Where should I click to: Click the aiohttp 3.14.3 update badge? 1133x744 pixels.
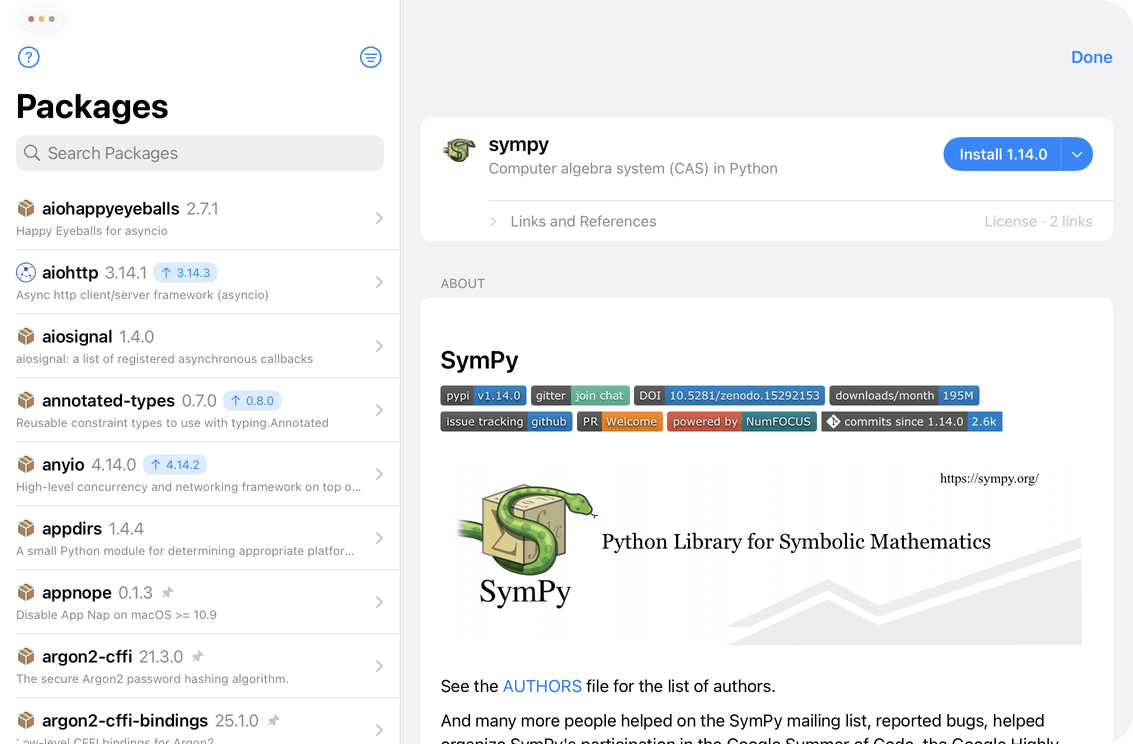point(185,273)
